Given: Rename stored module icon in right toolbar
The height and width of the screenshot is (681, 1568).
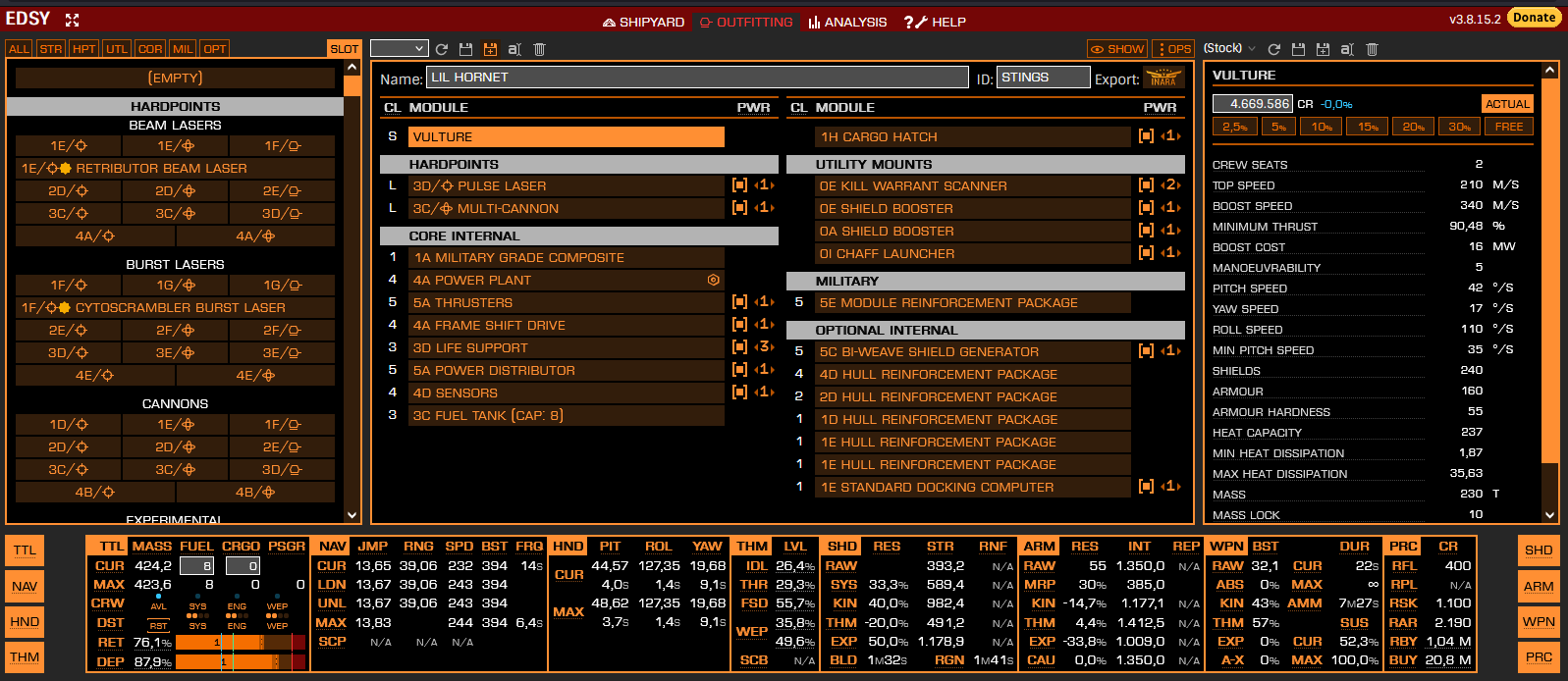Looking at the screenshot, I should pyautogui.click(x=1347, y=49).
